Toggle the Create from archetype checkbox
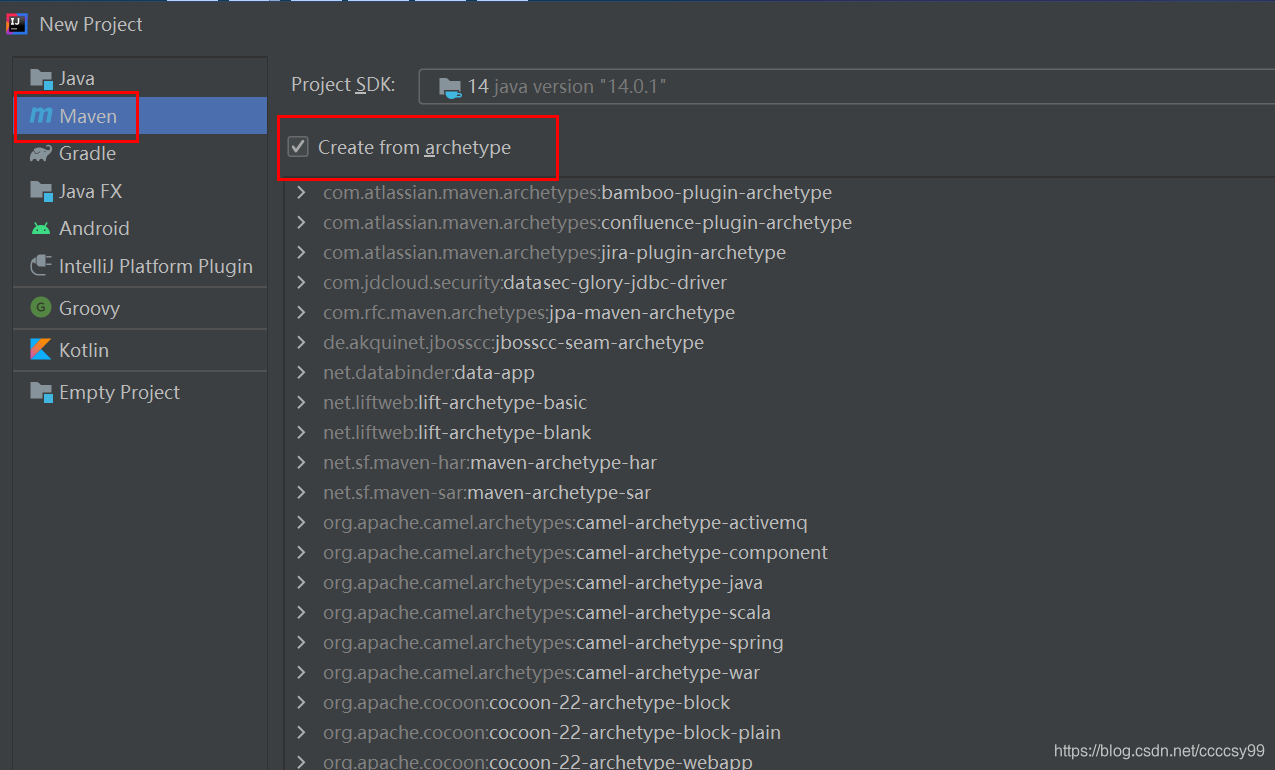The image size is (1275, 770). 298,147
